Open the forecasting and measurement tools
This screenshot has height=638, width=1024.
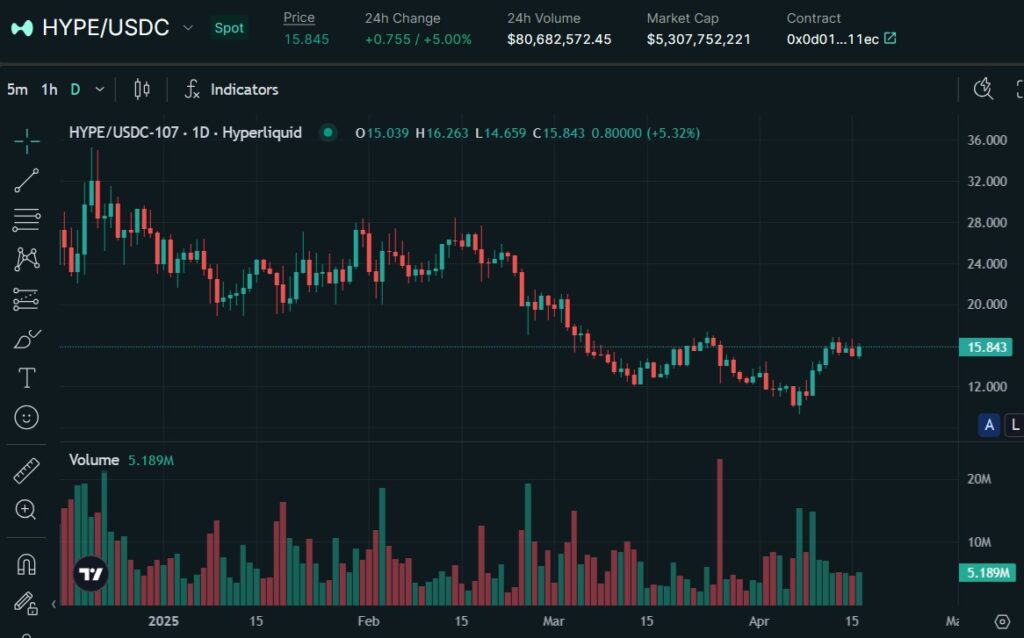[x=27, y=299]
